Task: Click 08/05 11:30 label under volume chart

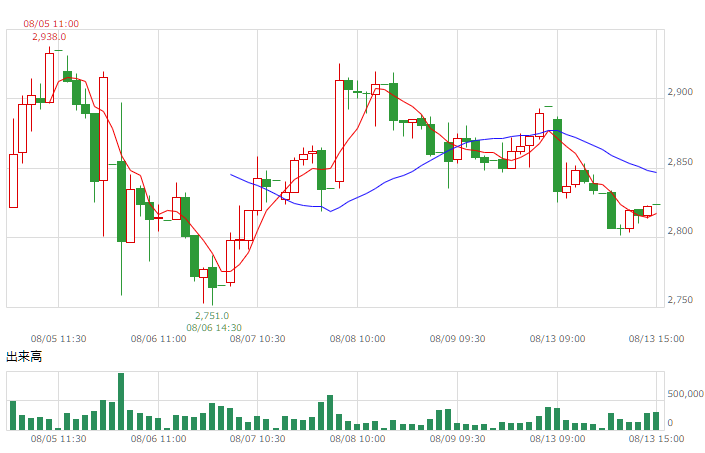Action: tap(58, 439)
